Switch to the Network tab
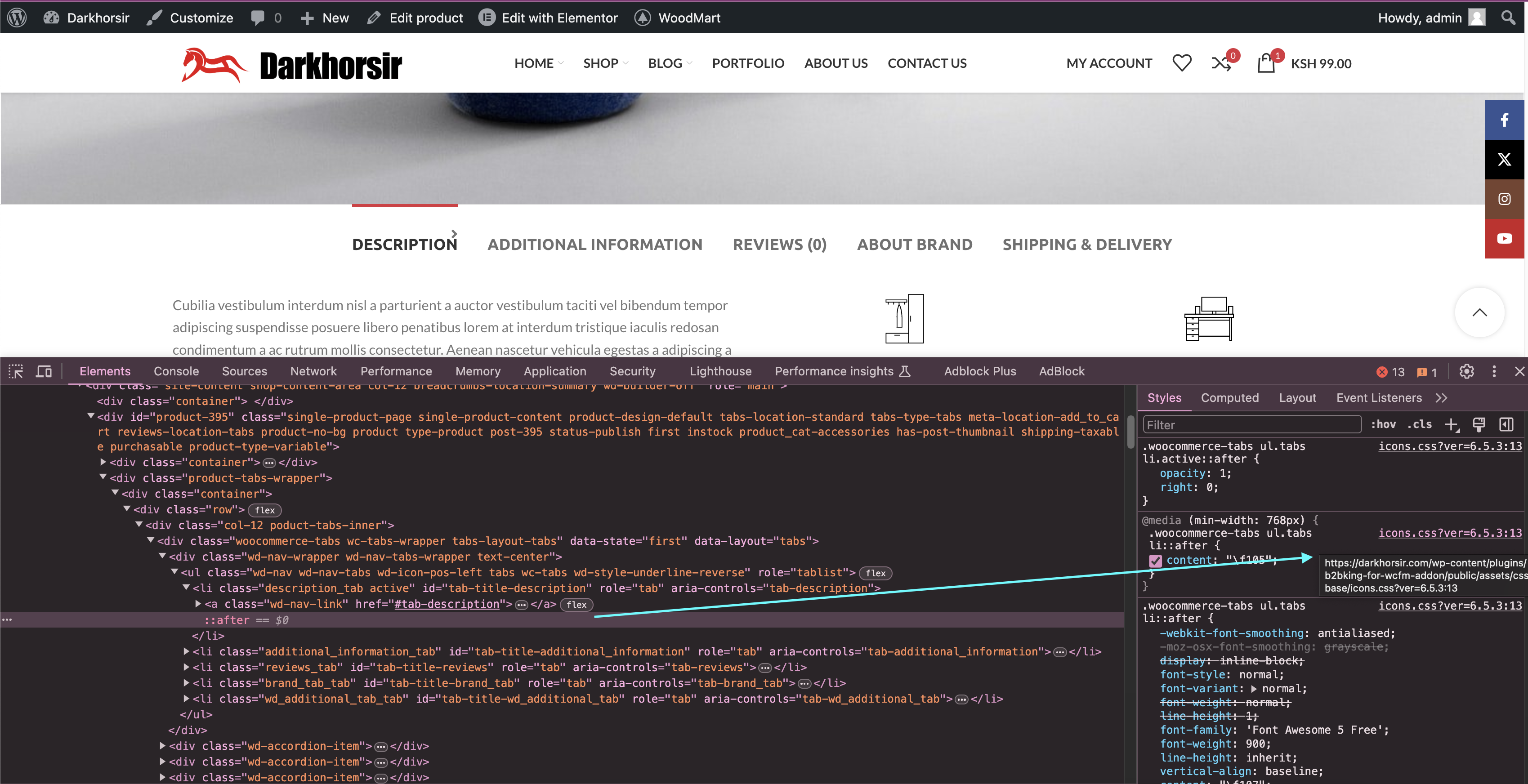1528x784 pixels. tap(313, 371)
